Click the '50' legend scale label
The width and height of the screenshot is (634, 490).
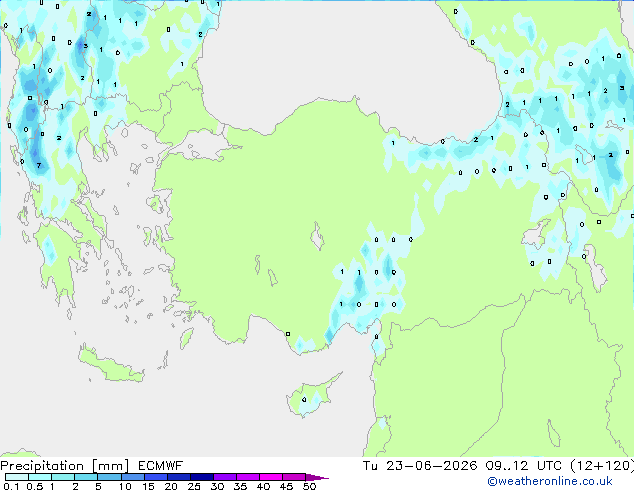(x=309, y=486)
